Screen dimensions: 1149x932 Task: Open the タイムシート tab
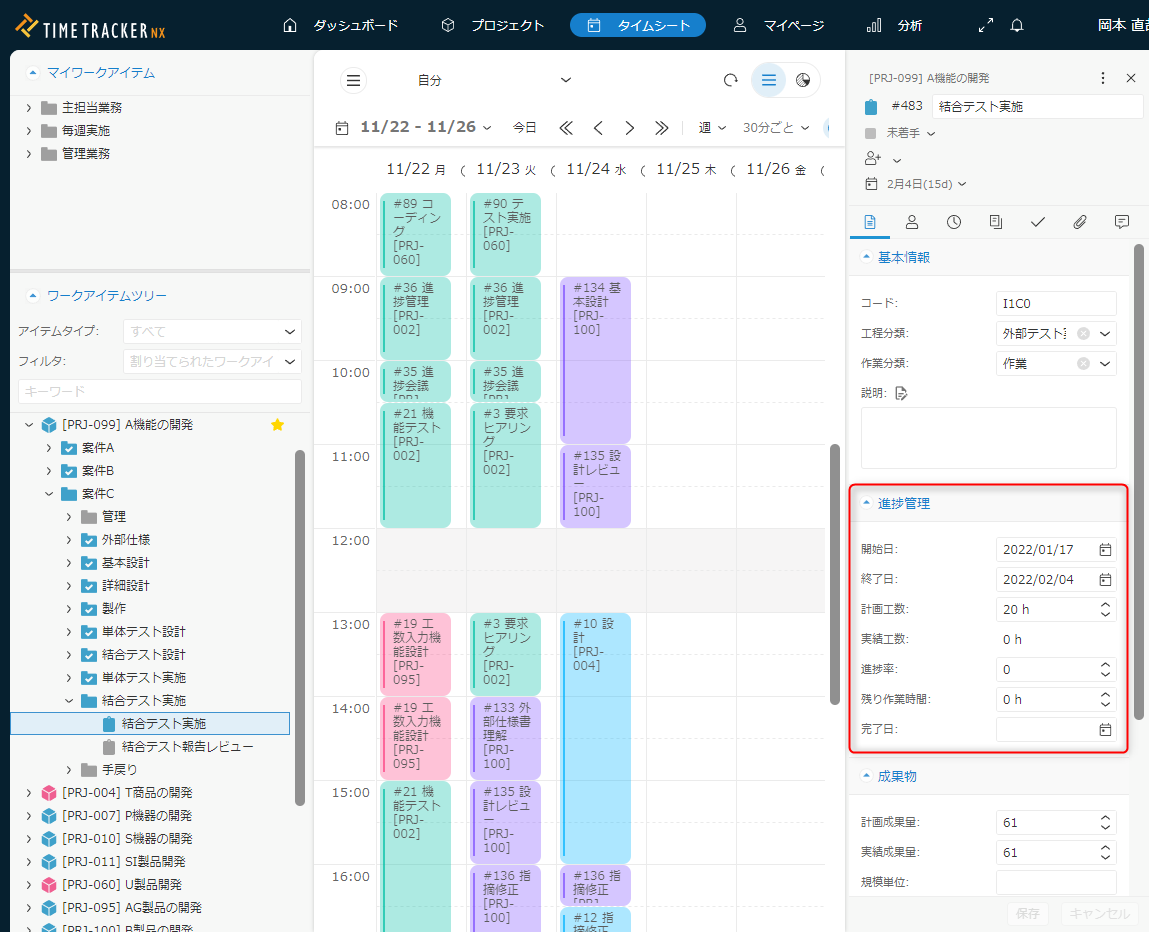pyautogui.click(x=638, y=25)
